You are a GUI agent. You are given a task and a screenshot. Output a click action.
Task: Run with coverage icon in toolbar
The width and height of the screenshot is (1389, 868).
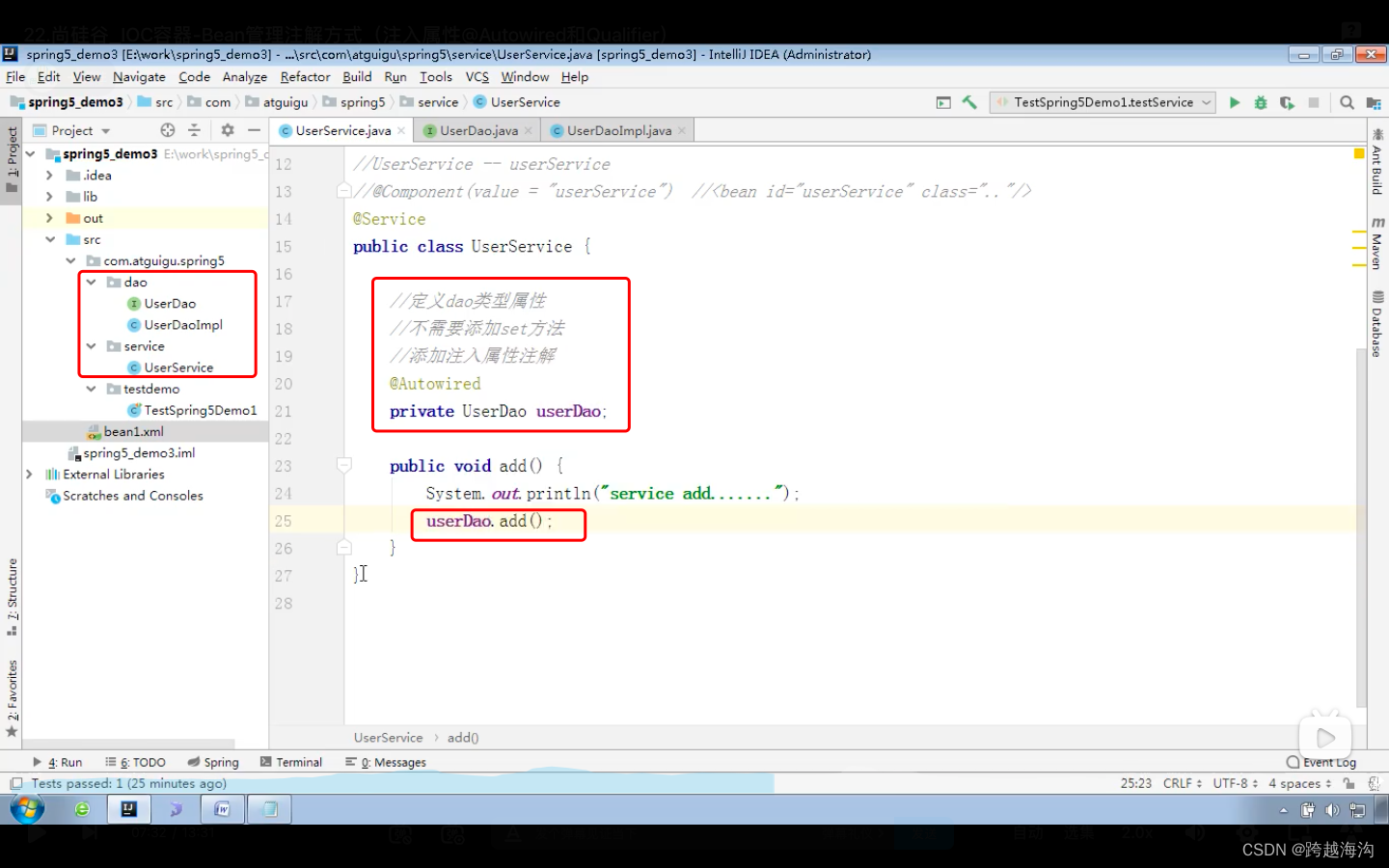click(1287, 102)
